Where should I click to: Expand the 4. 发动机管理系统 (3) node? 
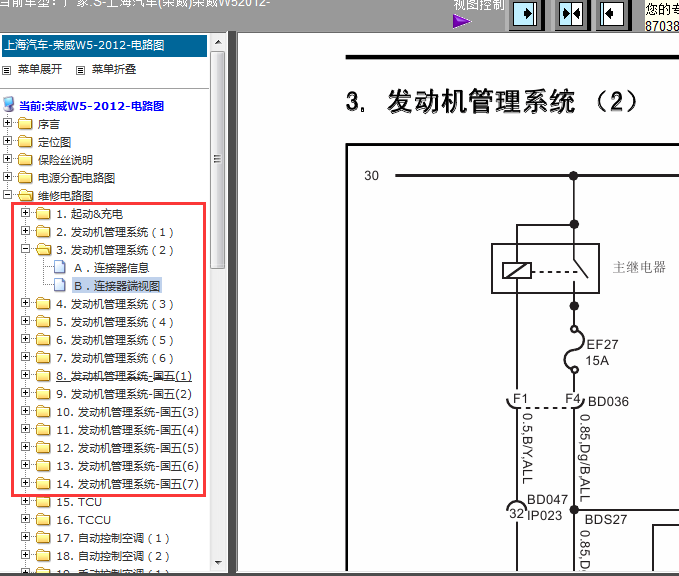(x=25, y=303)
